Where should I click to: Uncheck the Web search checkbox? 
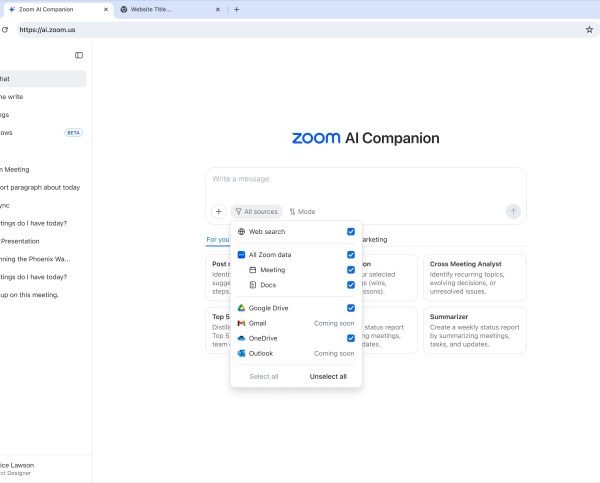(x=351, y=231)
